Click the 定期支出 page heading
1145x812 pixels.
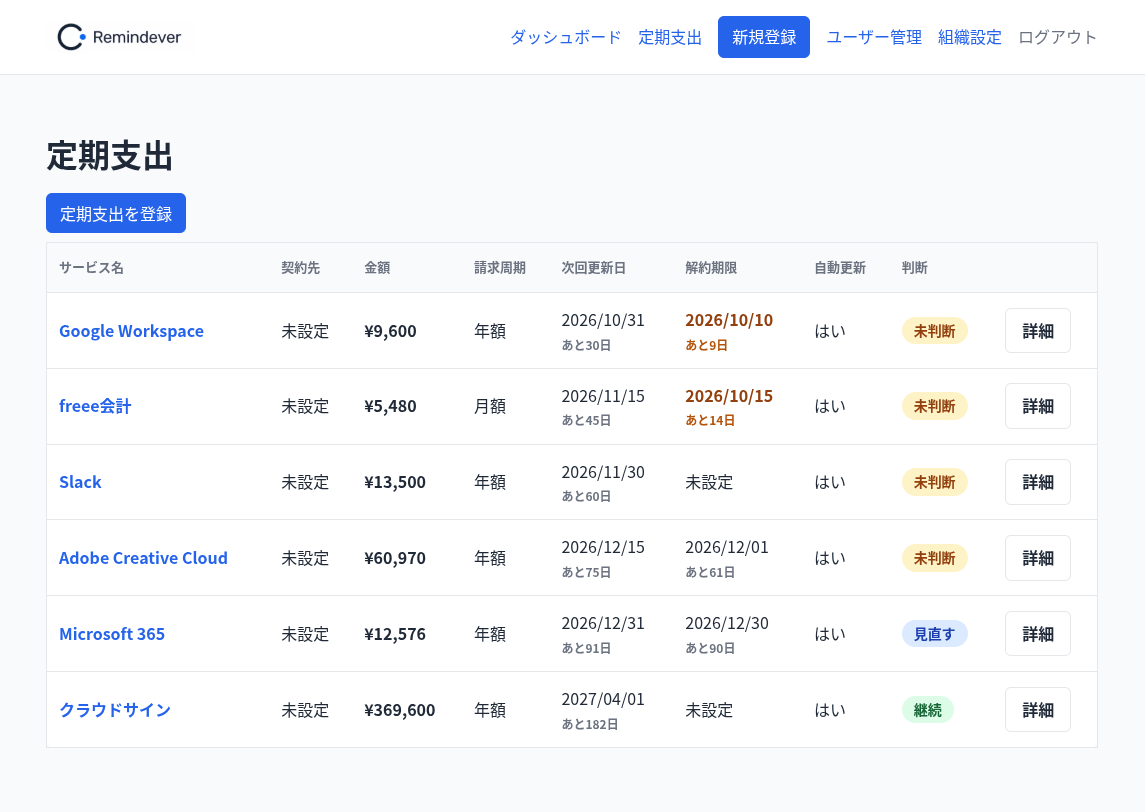(110, 156)
